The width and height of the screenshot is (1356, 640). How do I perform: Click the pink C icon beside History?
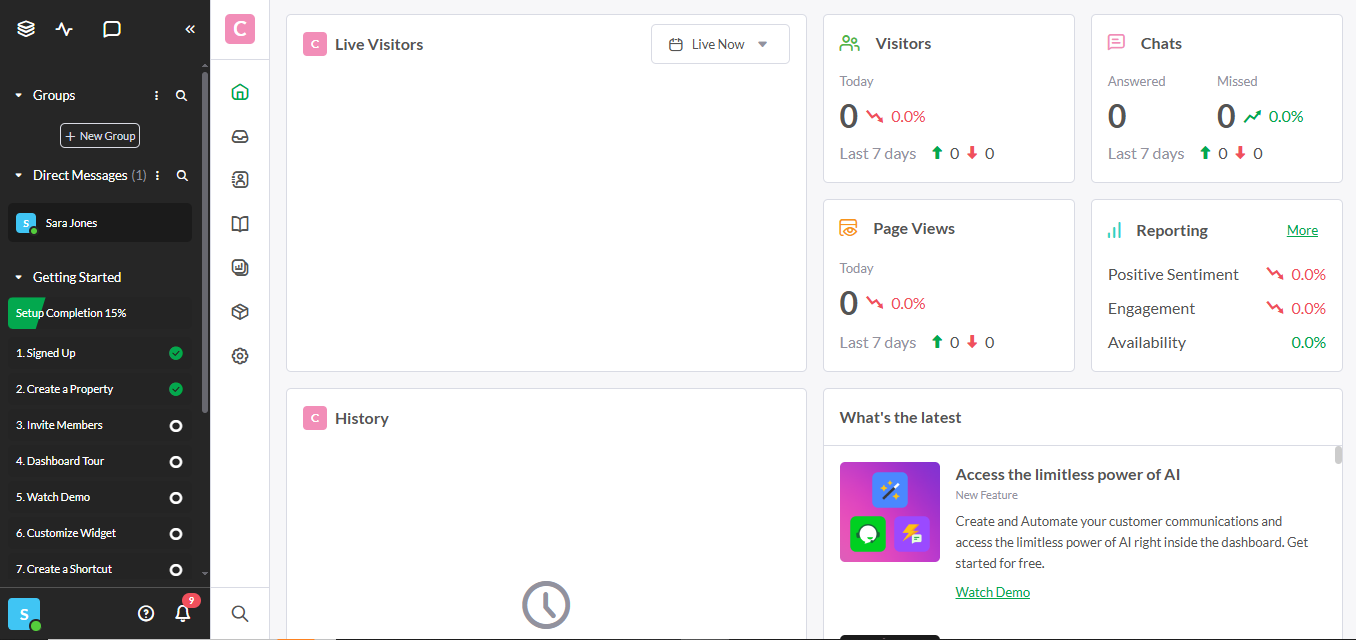point(315,418)
